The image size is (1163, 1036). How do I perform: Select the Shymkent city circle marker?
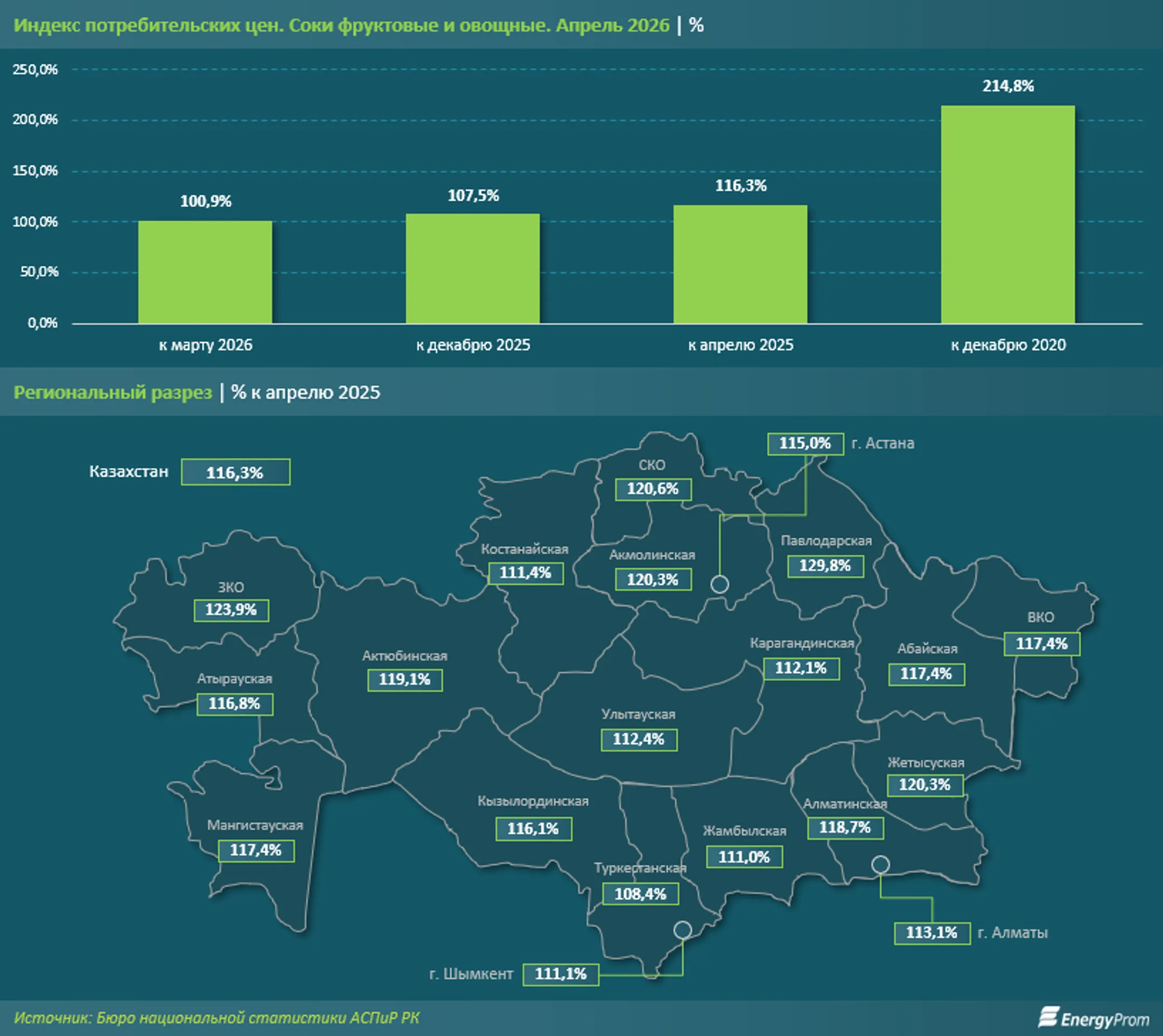point(682,930)
